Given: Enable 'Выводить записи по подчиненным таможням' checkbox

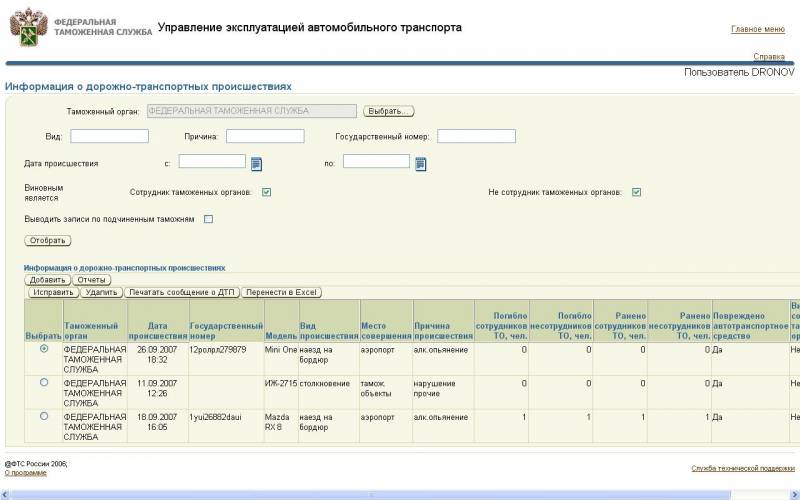Looking at the screenshot, I should point(208,219).
